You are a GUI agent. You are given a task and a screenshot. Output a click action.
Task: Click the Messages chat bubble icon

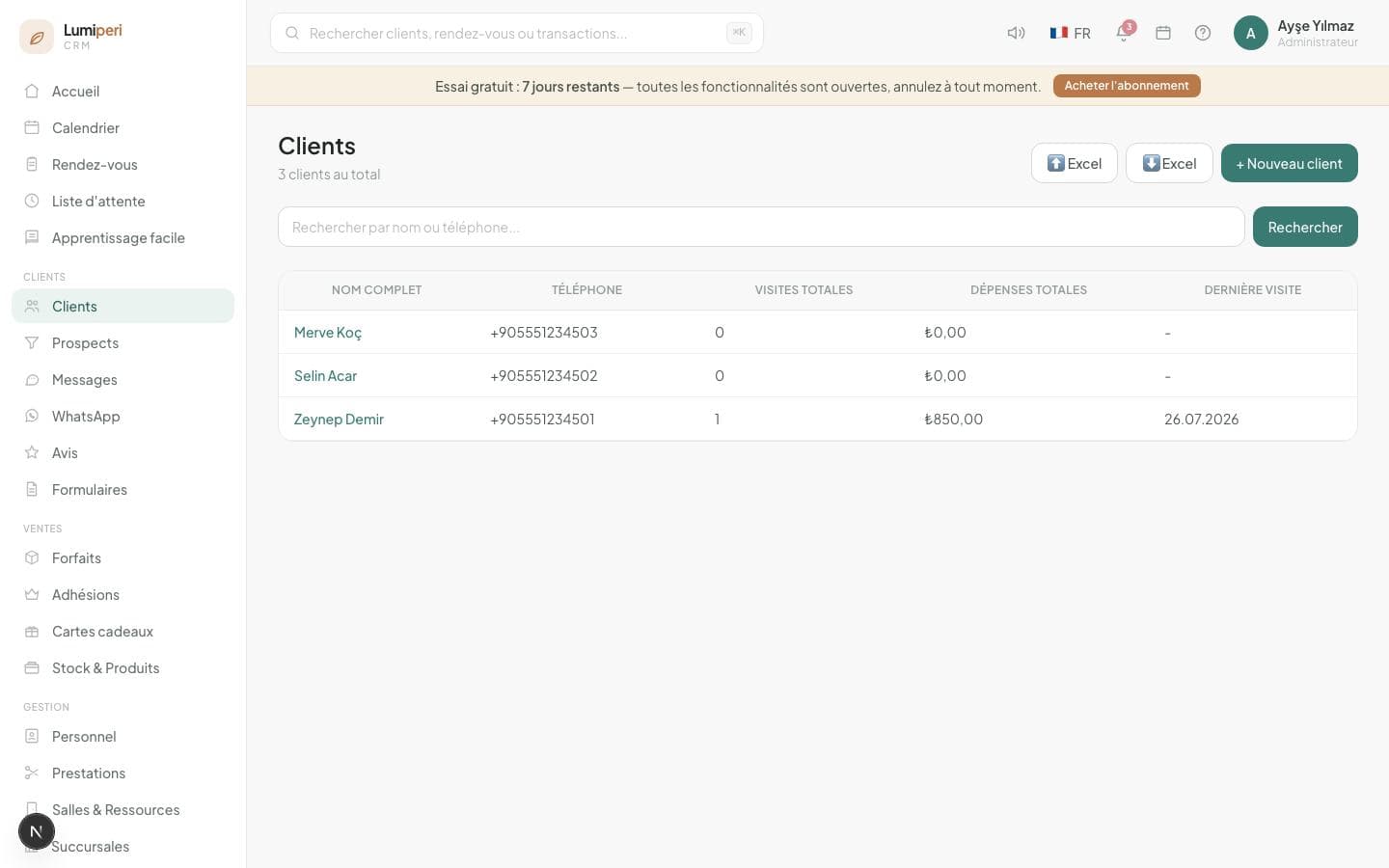pos(32,379)
